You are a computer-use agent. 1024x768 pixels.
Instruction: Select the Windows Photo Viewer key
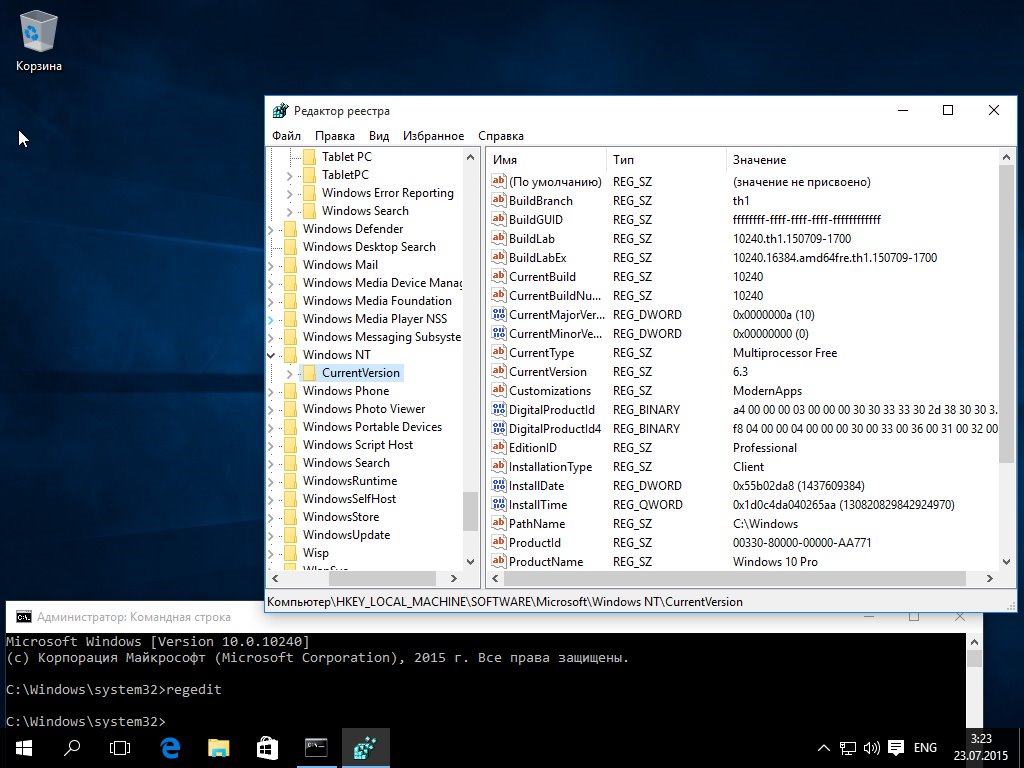(x=364, y=409)
